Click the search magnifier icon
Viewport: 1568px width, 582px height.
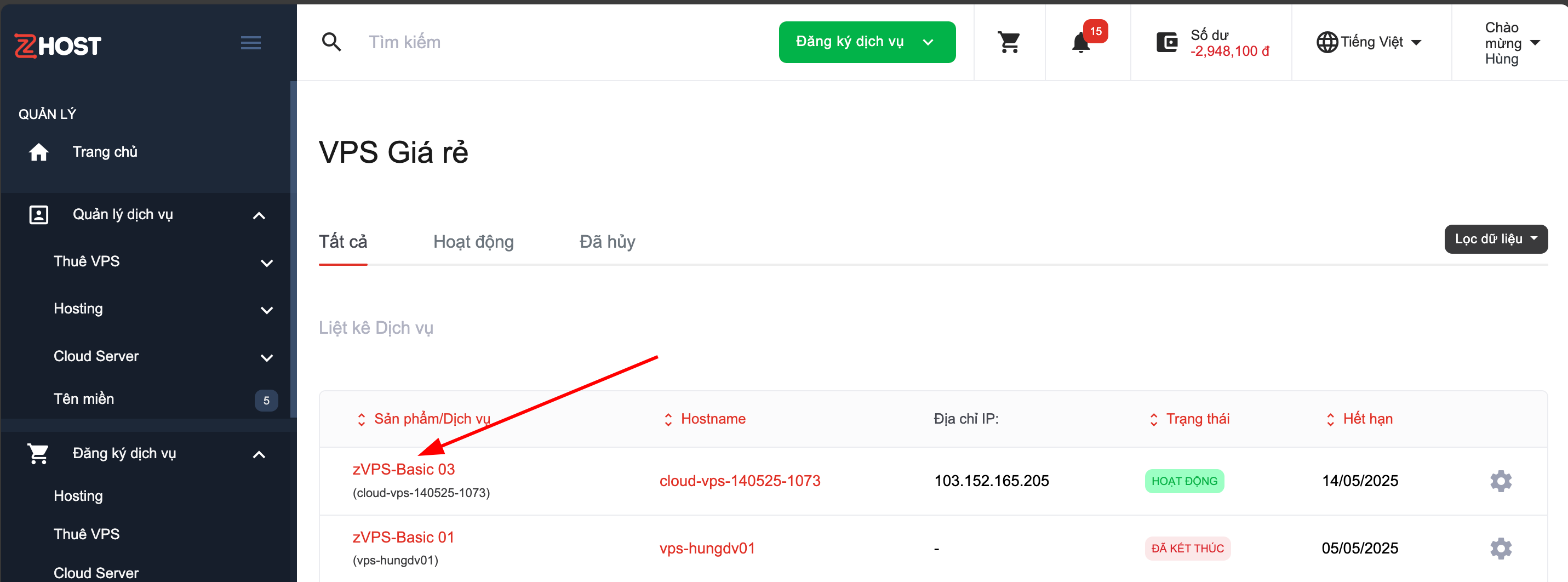pos(331,42)
